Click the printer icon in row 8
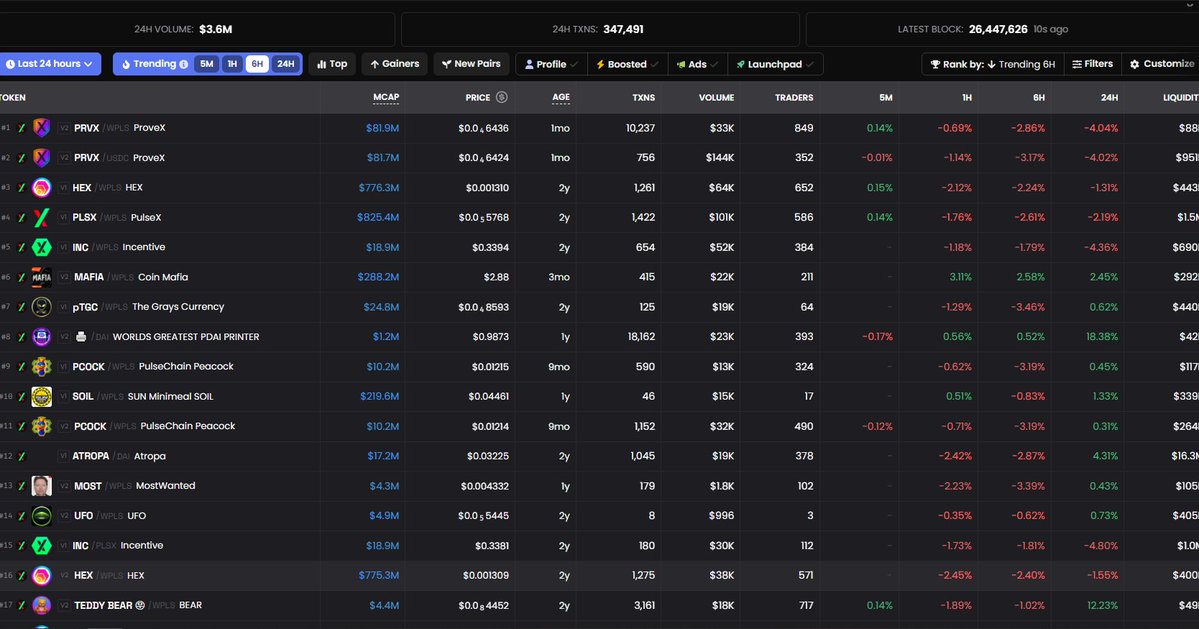The width and height of the screenshot is (1199, 629). 81,336
